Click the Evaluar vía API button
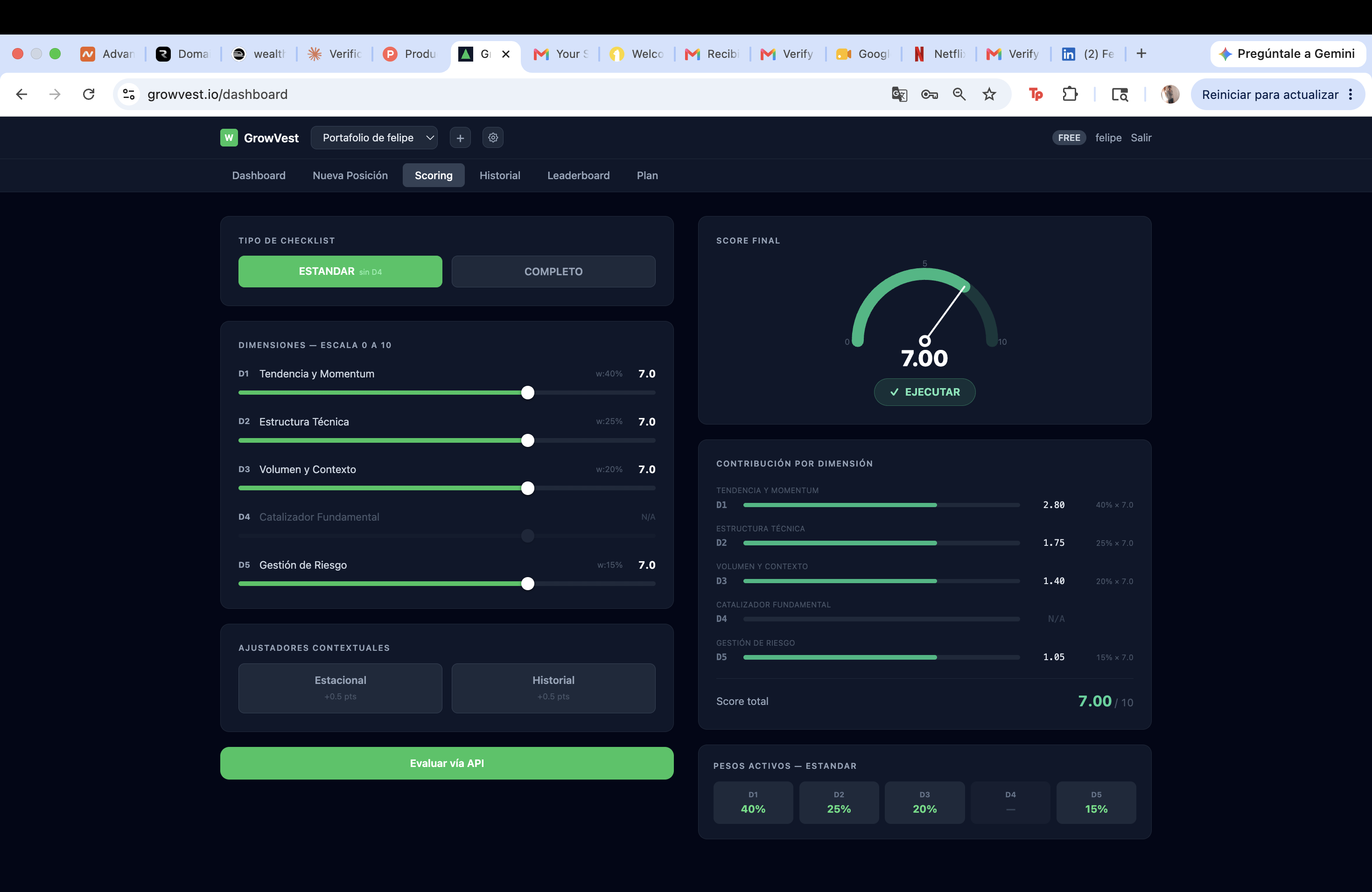The image size is (1372, 892). 447,764
